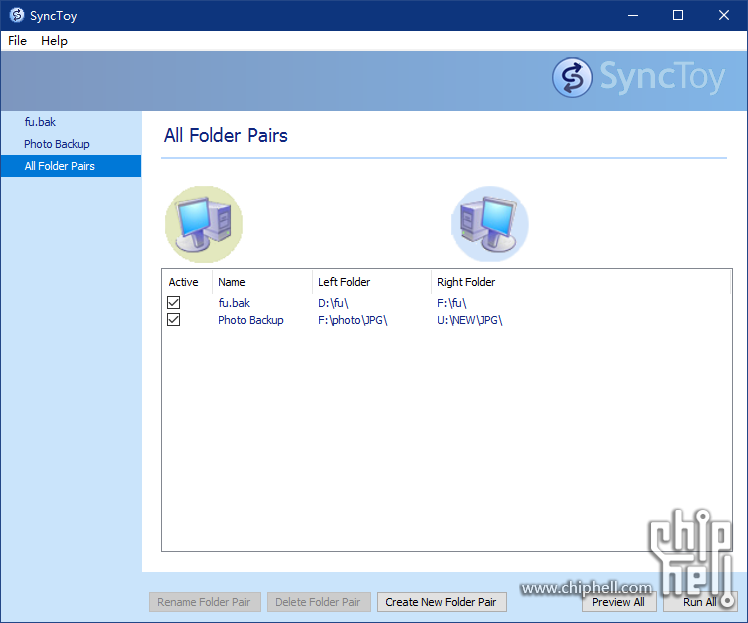Screen dimensions: 748x623
Task: Select the fu.bak name in the table
Action: [234, 303]
